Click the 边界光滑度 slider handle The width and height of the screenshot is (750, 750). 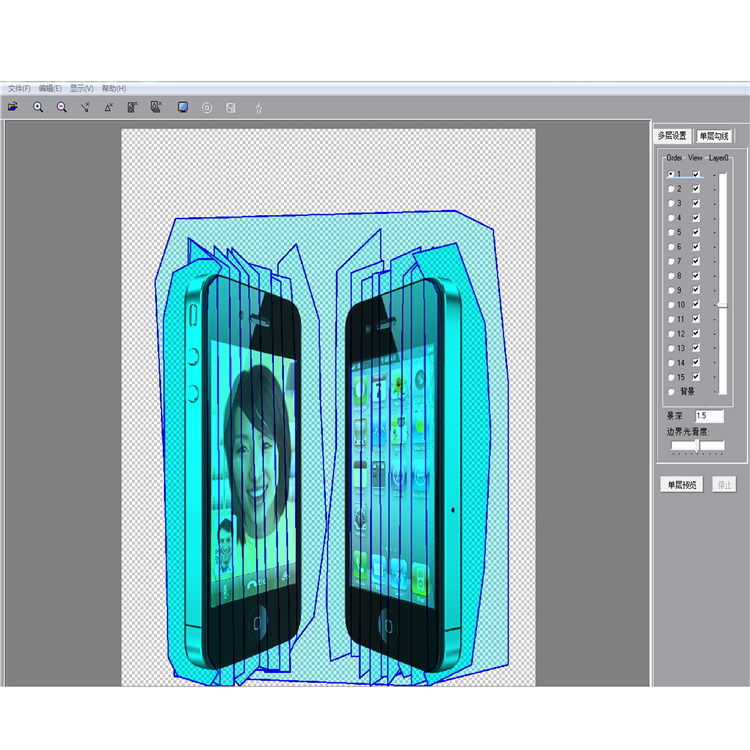(698, 445)
